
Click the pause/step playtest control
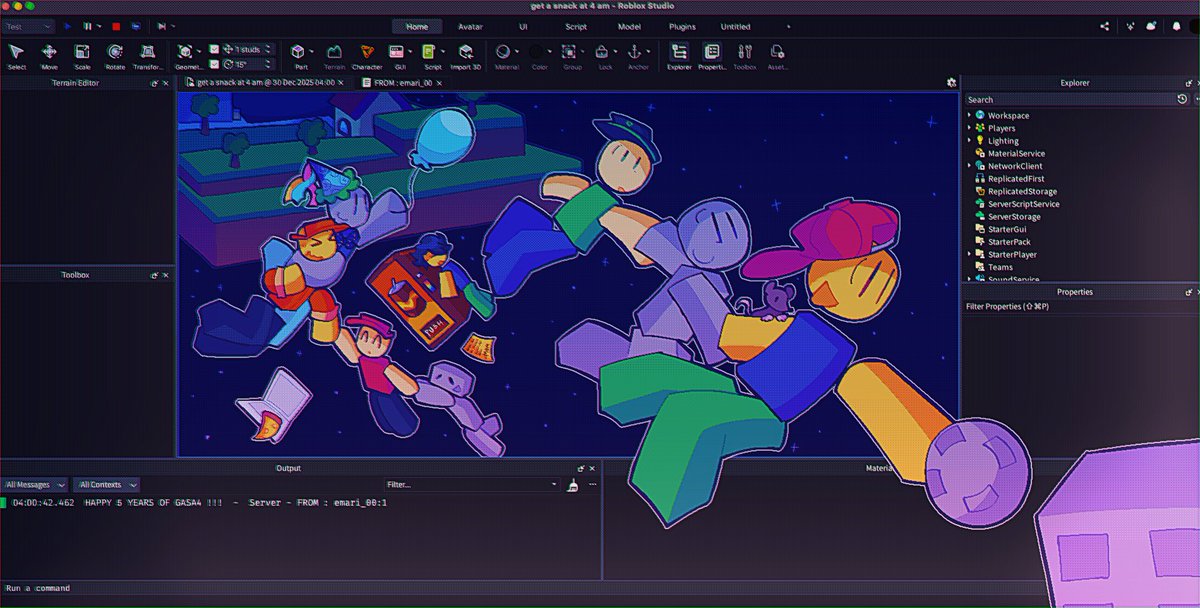(x=88, y=26)
